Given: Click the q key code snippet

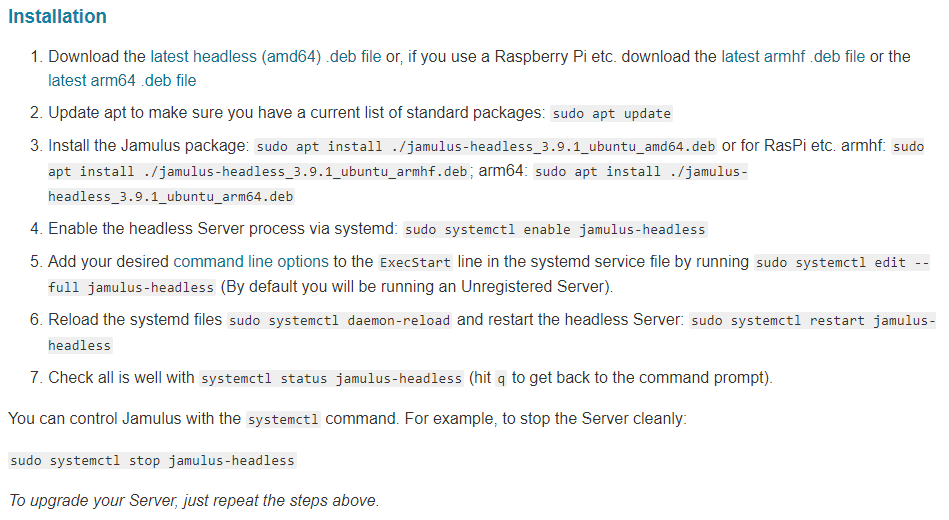Looking at the screenshot, I should [501, 378].
